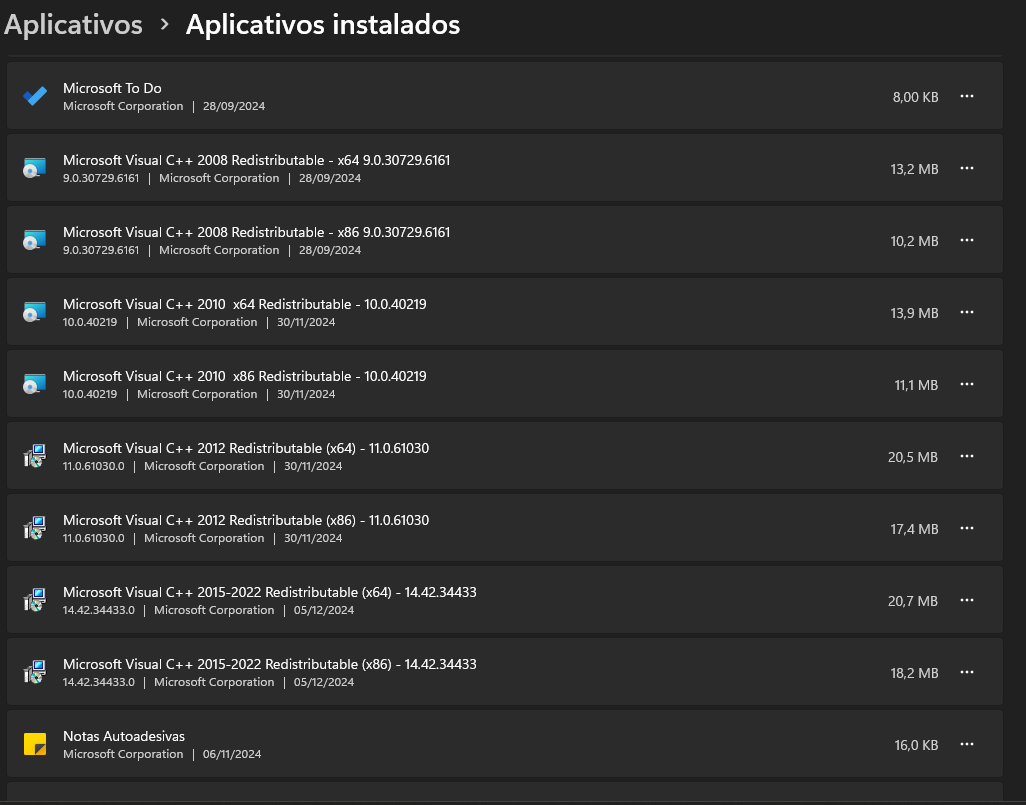The height and width of the screenshot is (805, 1026).
Task: Select Microsoft Visual C++ 2008 Redistributable x64 title
Action: tap(256, 160)
